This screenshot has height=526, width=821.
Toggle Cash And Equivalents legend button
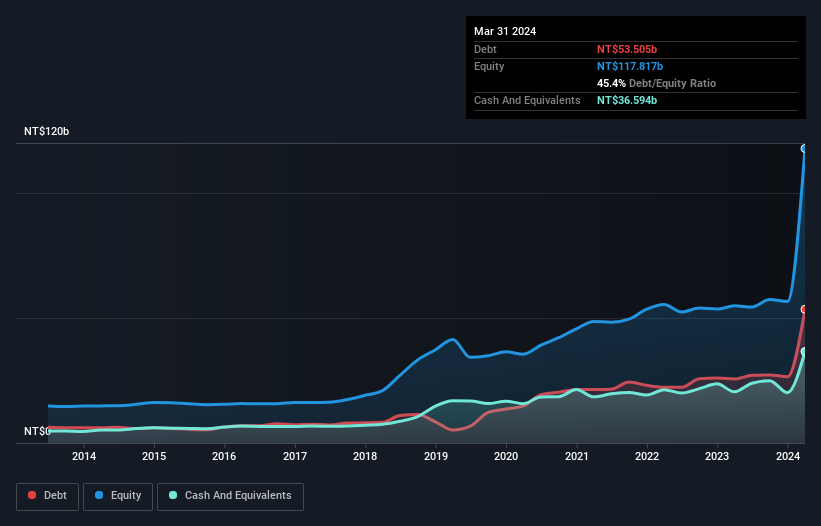click(x=230, y=496)
